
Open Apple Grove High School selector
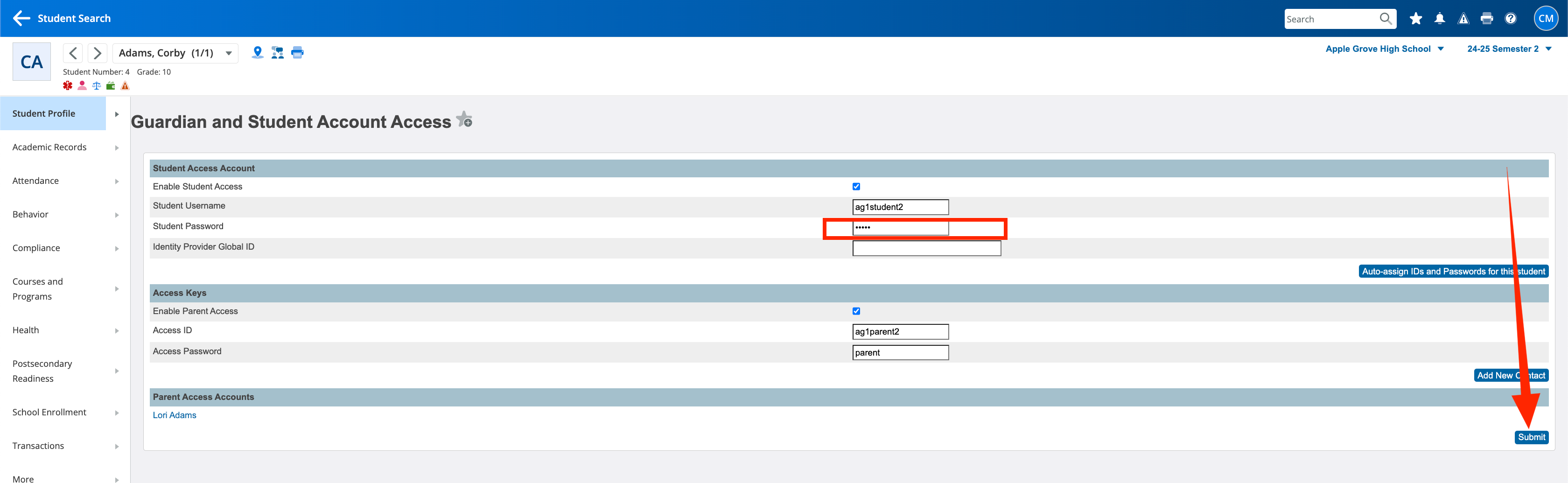(x=1384, y=49)
